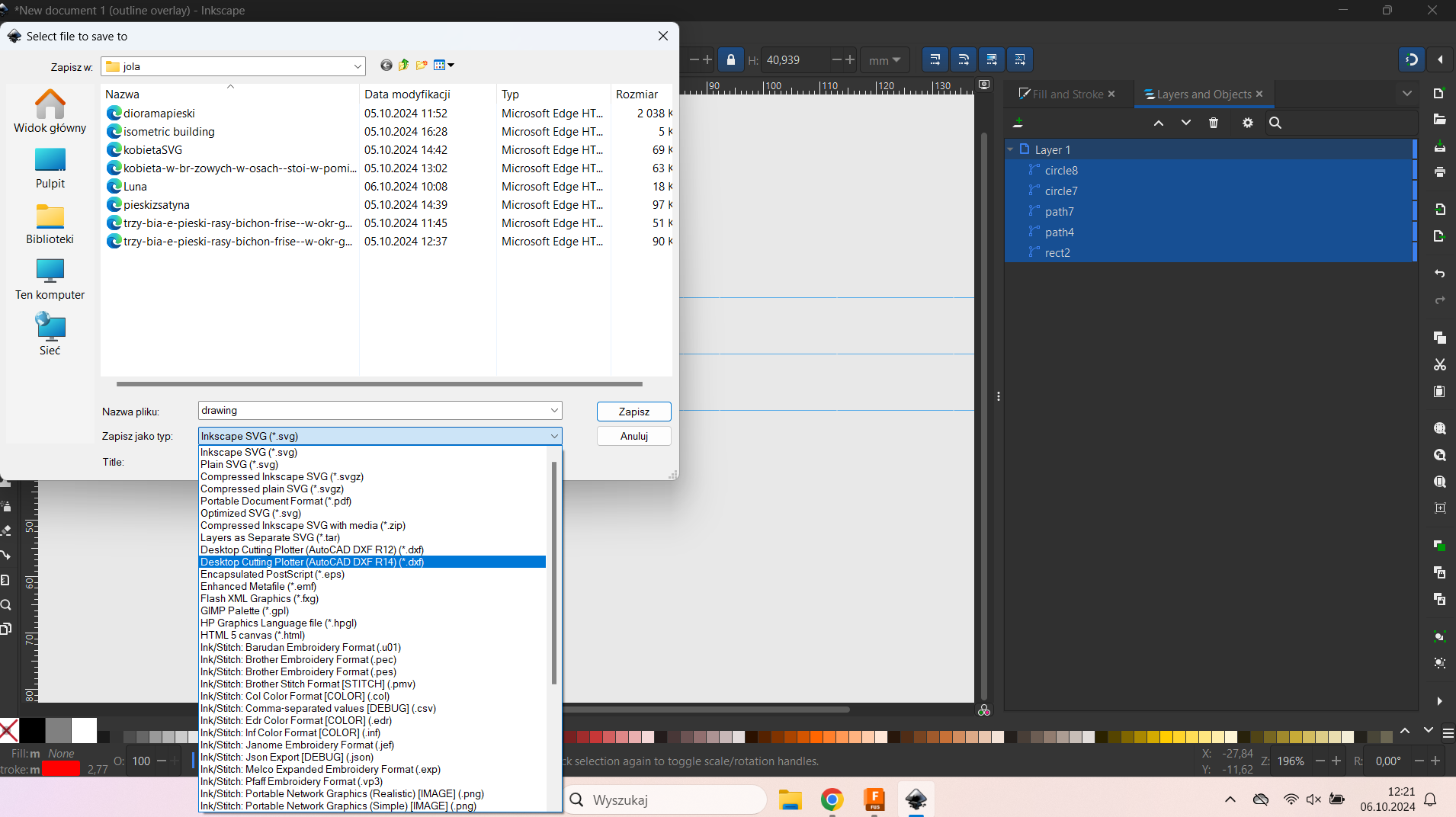
Task: Collapse the Layer 1 tree node
Action: coord(1010,149)
